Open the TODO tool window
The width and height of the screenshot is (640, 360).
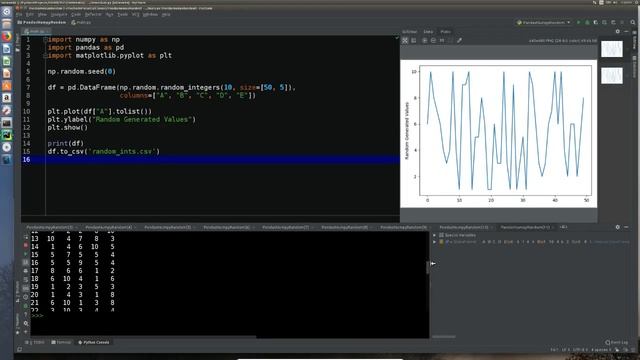(35, 342)
